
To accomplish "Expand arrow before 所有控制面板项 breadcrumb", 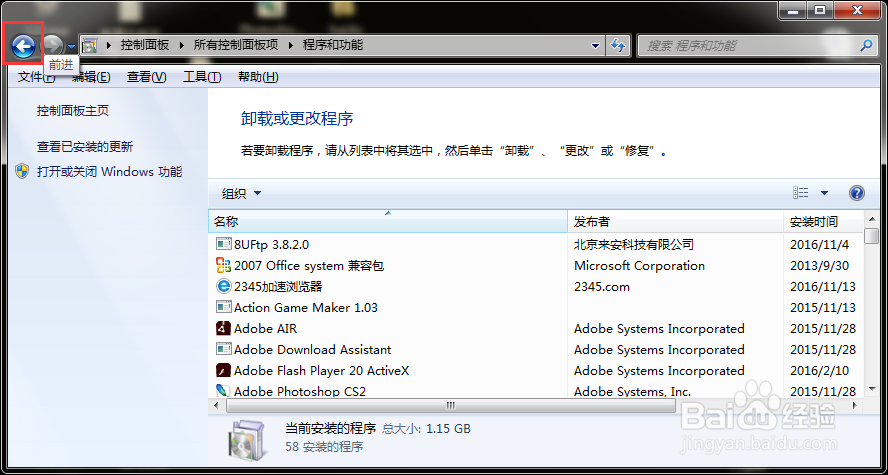I will (x=182, y=45).
